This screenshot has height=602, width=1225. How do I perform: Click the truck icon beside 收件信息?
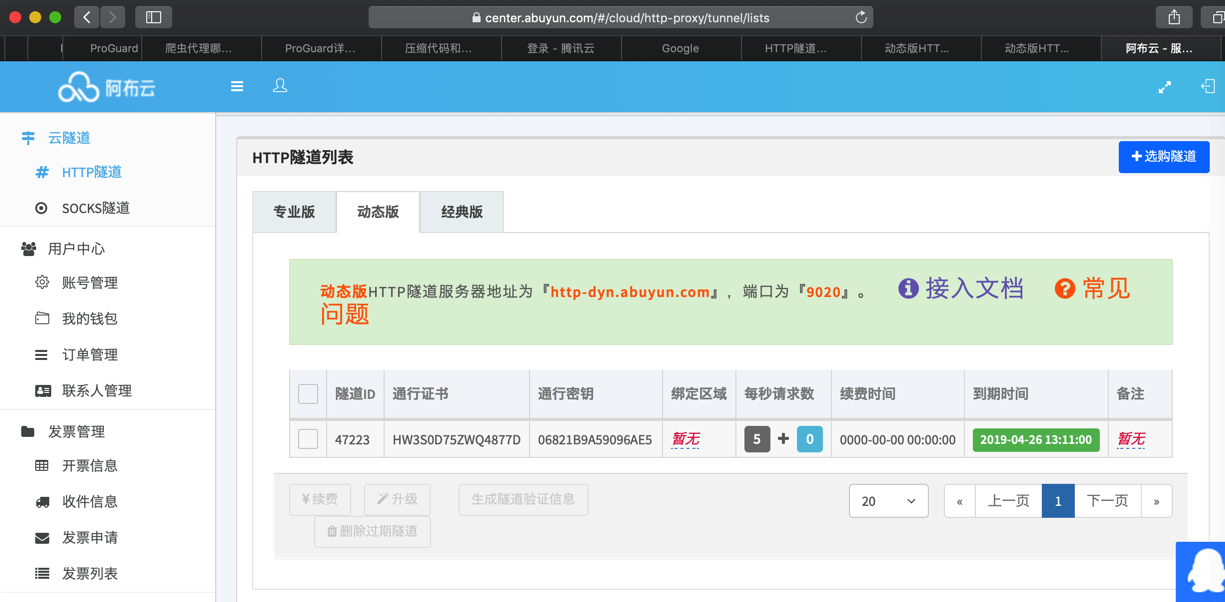tap(42, 502)
